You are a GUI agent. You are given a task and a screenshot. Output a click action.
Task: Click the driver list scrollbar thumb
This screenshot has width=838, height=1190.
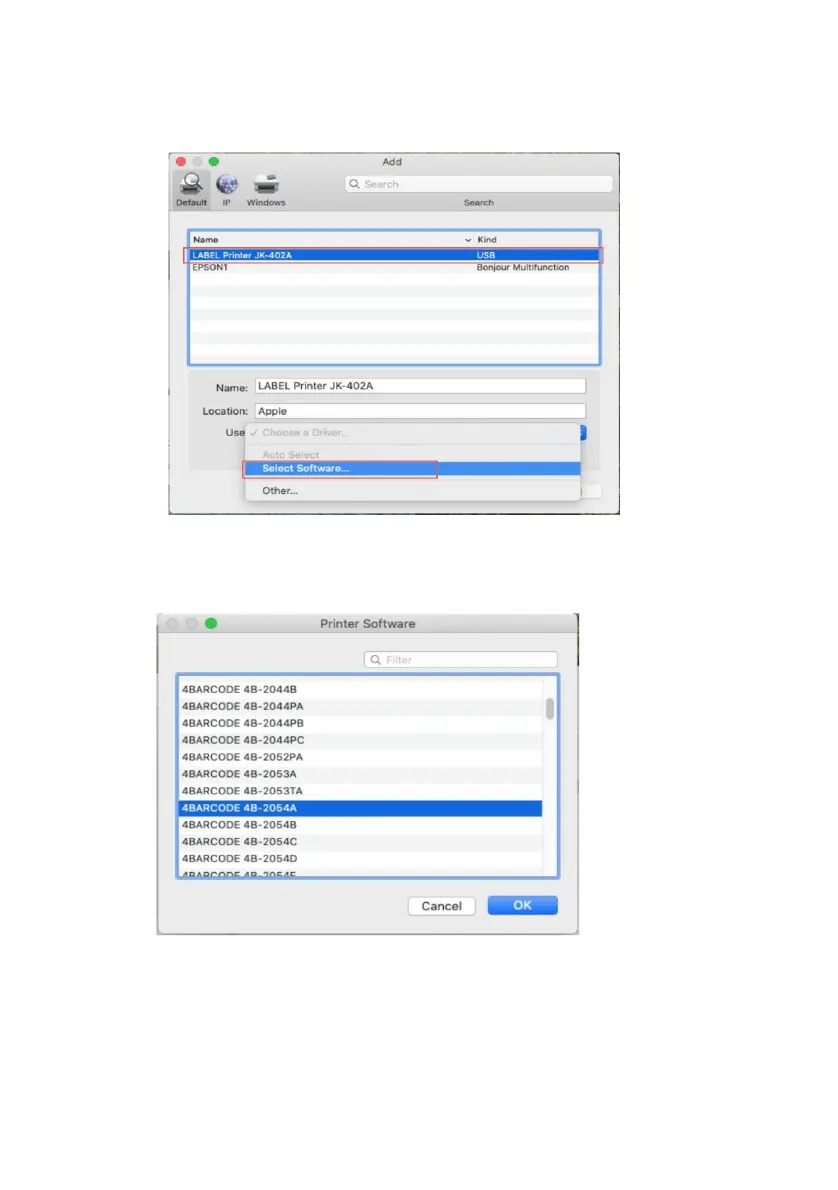(550, 708)
